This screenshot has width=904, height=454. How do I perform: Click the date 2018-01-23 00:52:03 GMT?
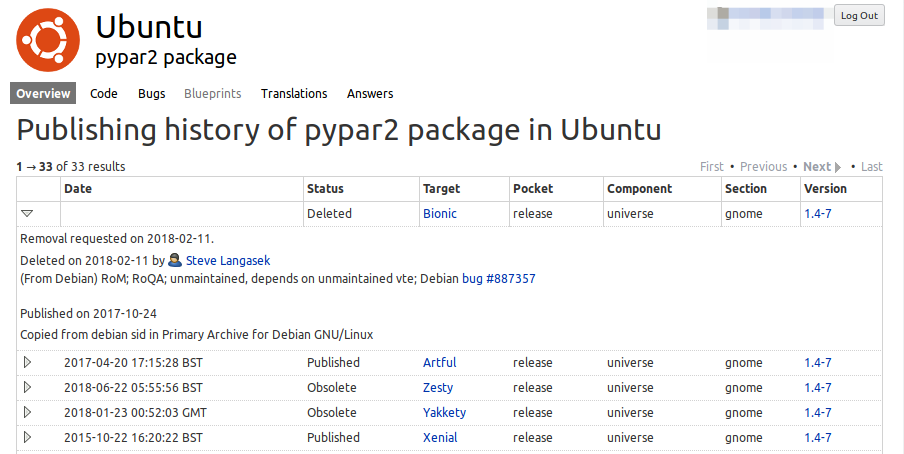pos(135,412)
